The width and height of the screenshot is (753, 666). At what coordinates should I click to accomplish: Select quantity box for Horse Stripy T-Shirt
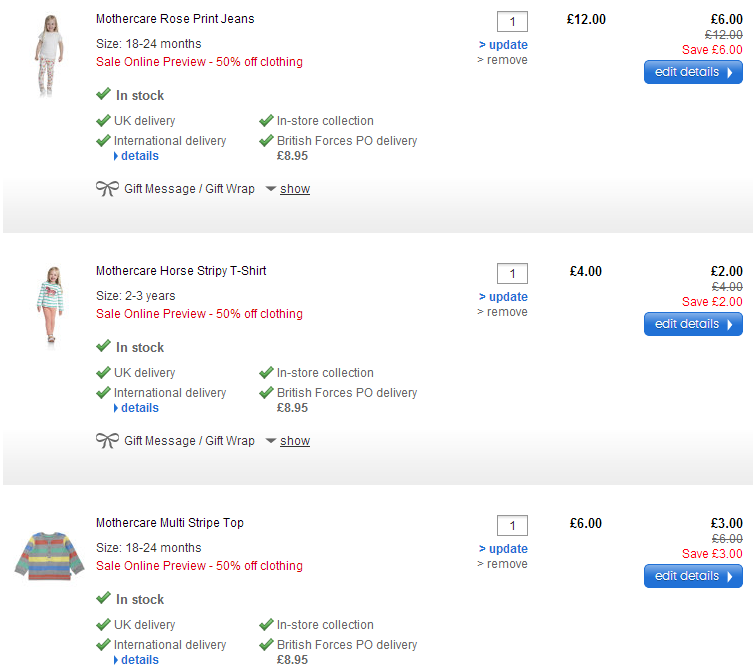tap(512, 274)
